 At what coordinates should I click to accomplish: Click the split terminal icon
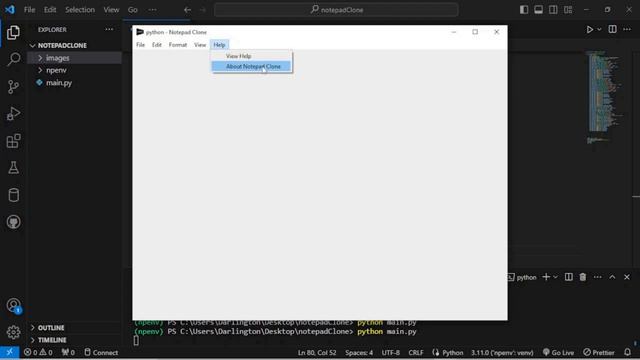(x=569, y=277)
